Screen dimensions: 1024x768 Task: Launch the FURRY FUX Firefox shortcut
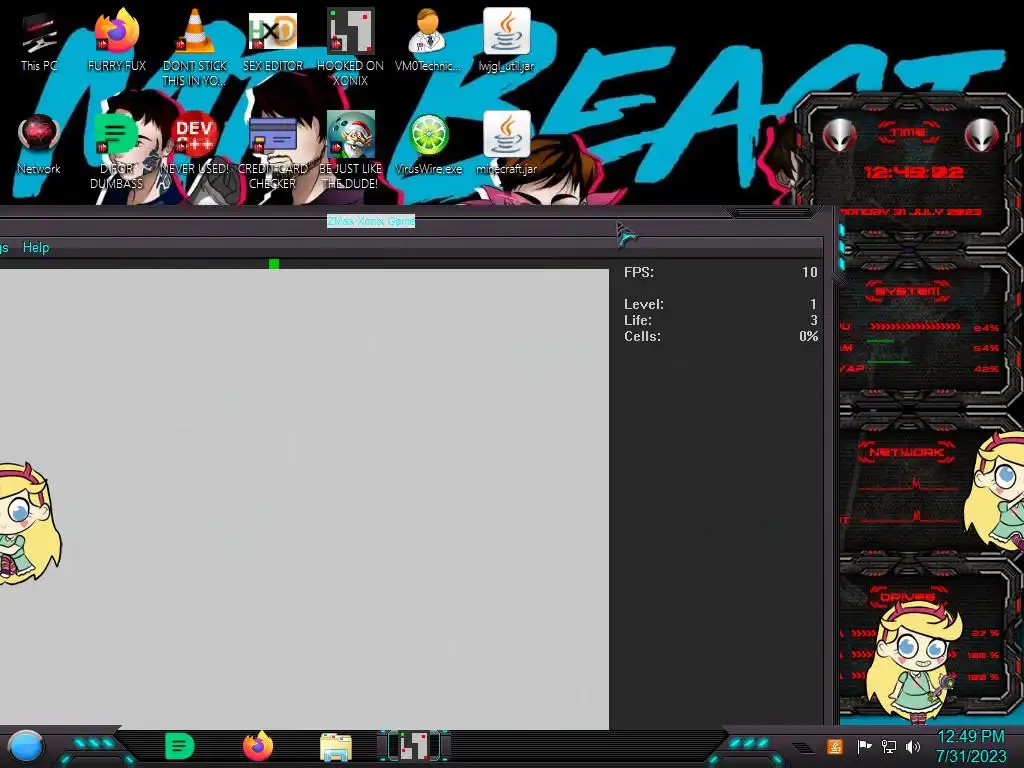[x=116, y=41]
